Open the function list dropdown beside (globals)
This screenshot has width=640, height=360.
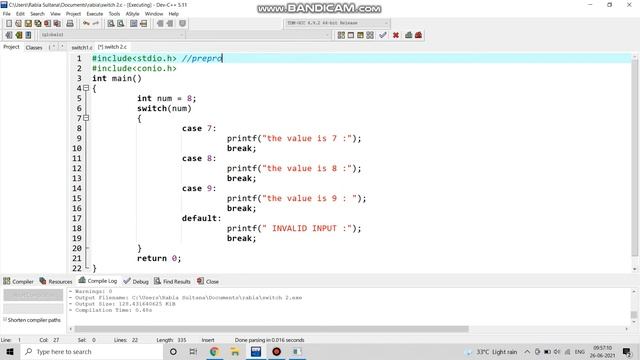258,35
